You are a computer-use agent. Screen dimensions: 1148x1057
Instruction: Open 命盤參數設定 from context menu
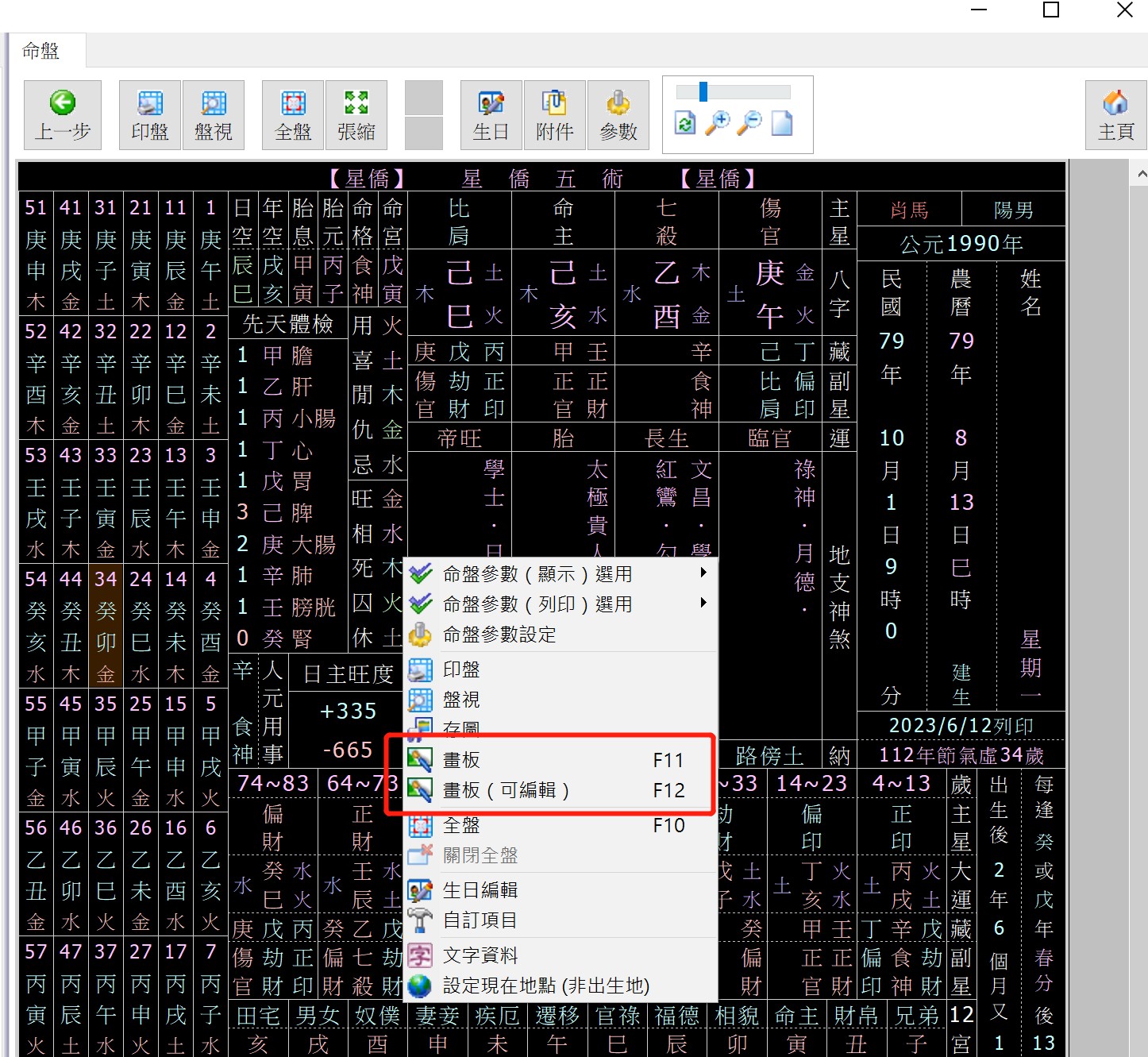[x=499, y=635]
